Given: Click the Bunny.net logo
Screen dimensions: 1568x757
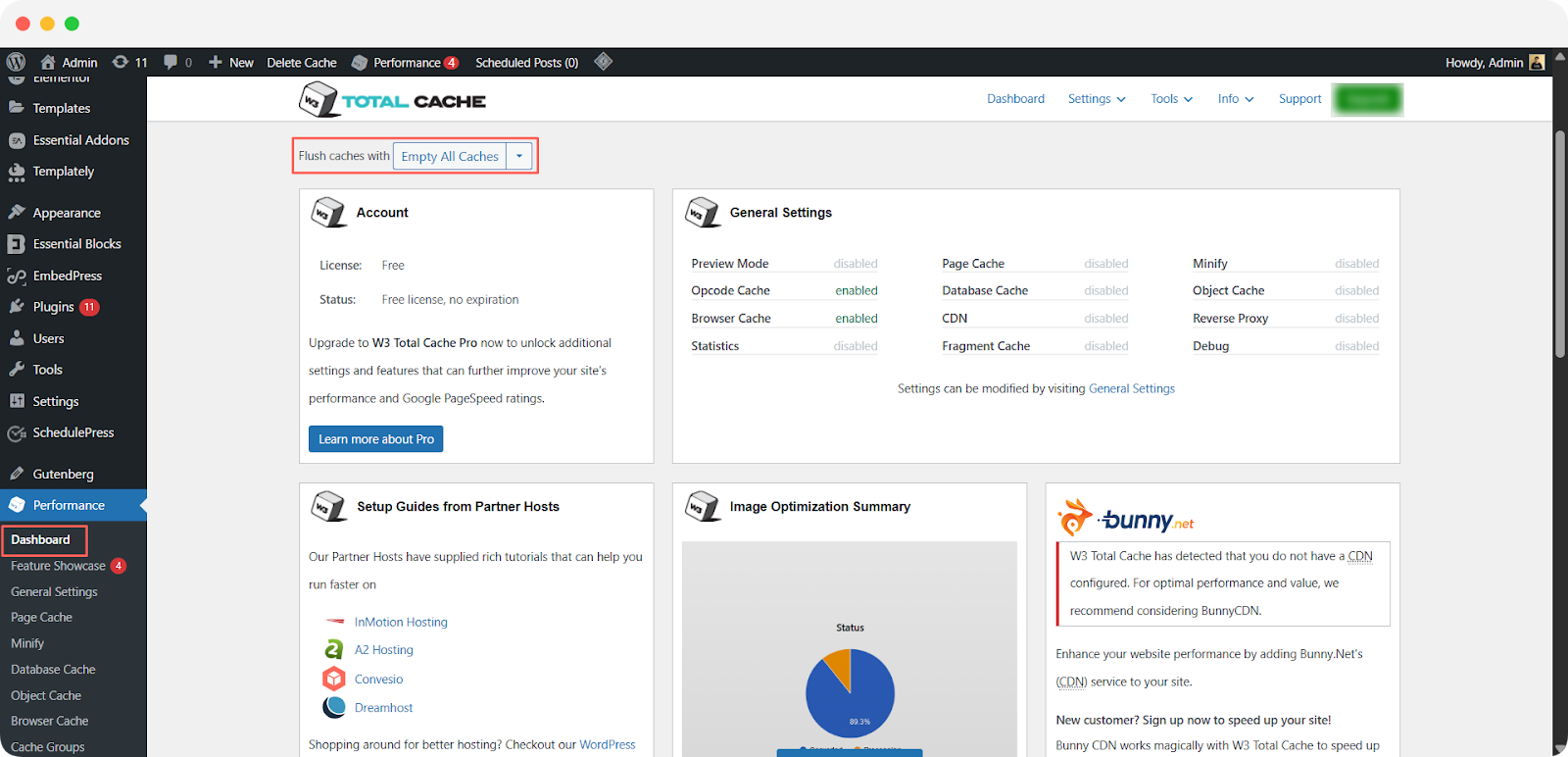Looking at the screenshot, I should point(1125,517).
